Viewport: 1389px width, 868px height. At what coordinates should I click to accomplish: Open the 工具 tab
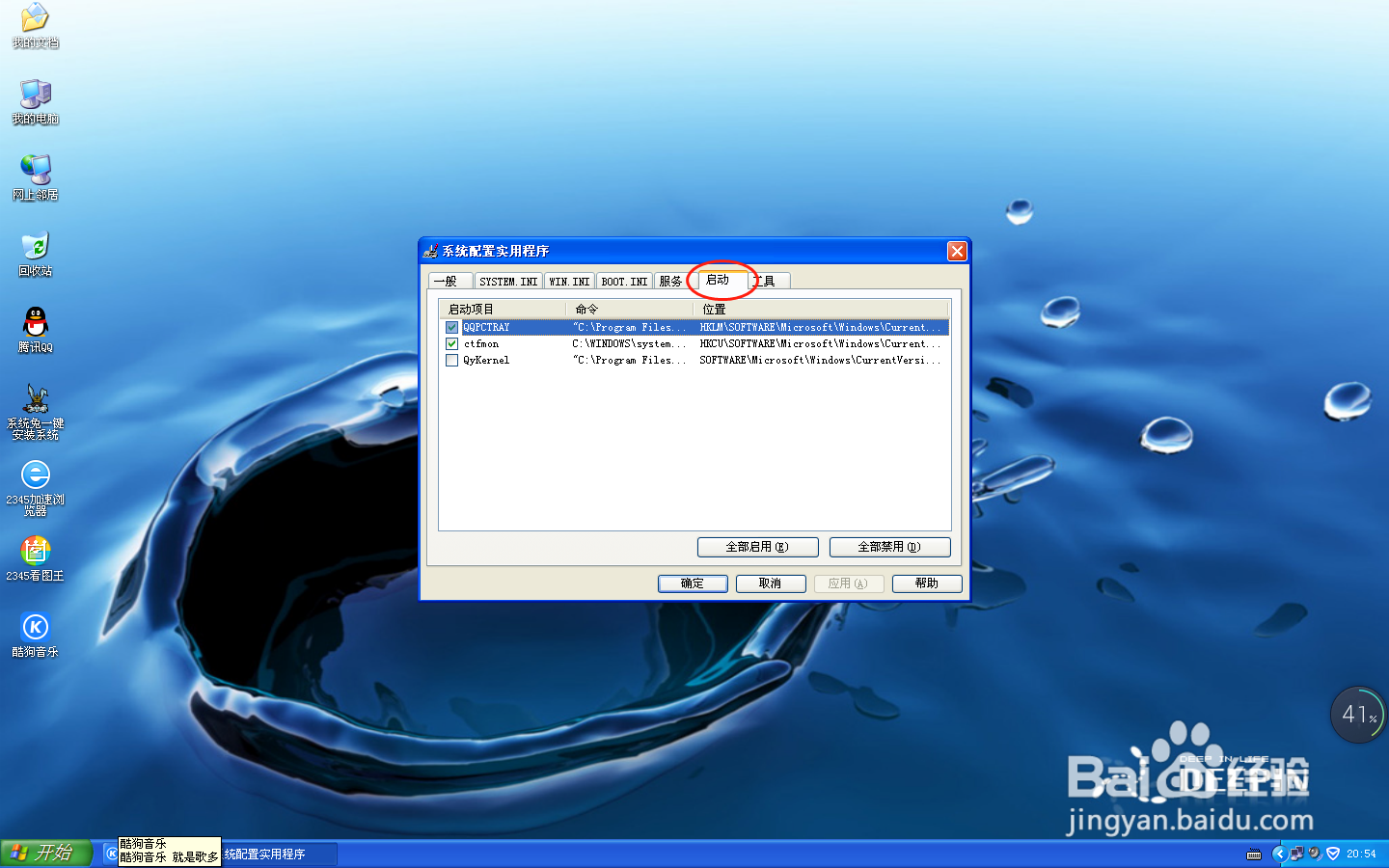pos(769,281)
